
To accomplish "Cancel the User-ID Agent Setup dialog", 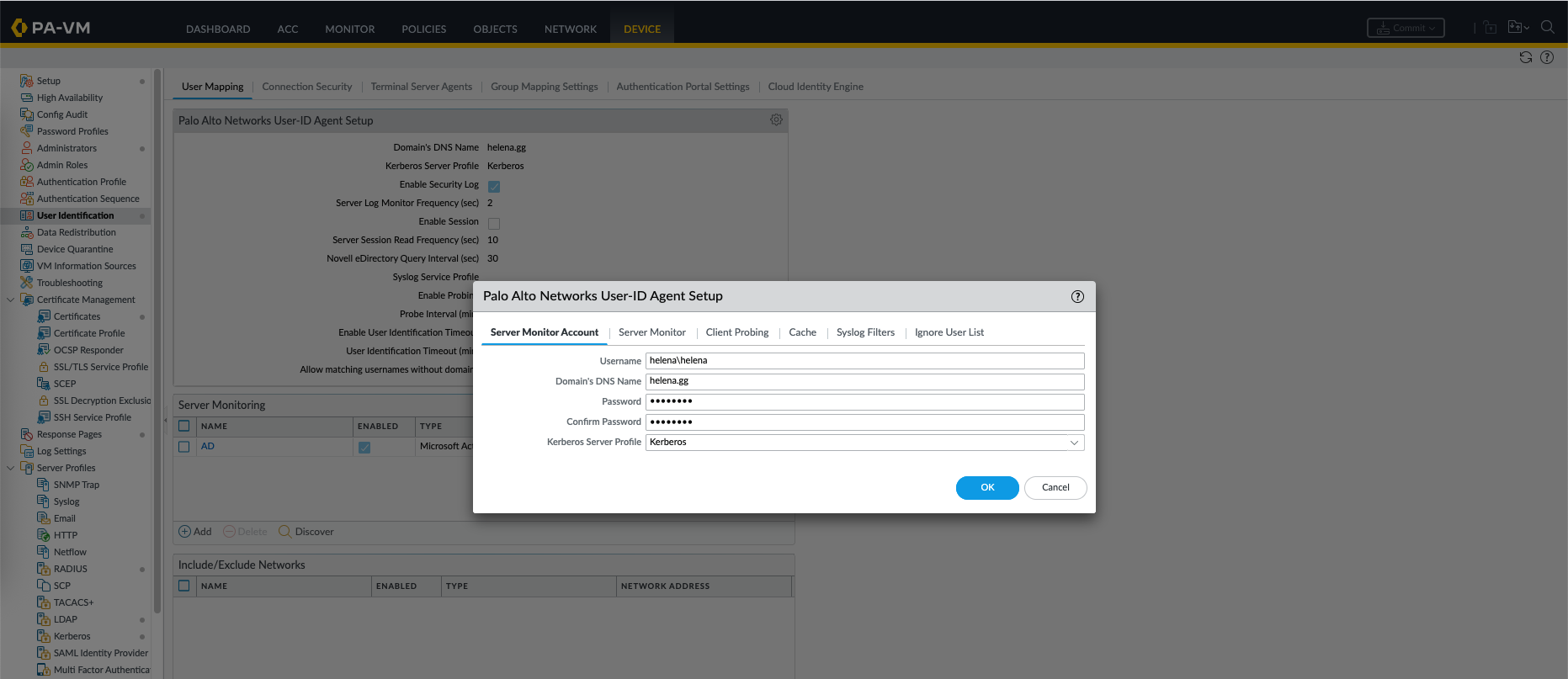I will pyautogui.click(x=1055, y=488).
